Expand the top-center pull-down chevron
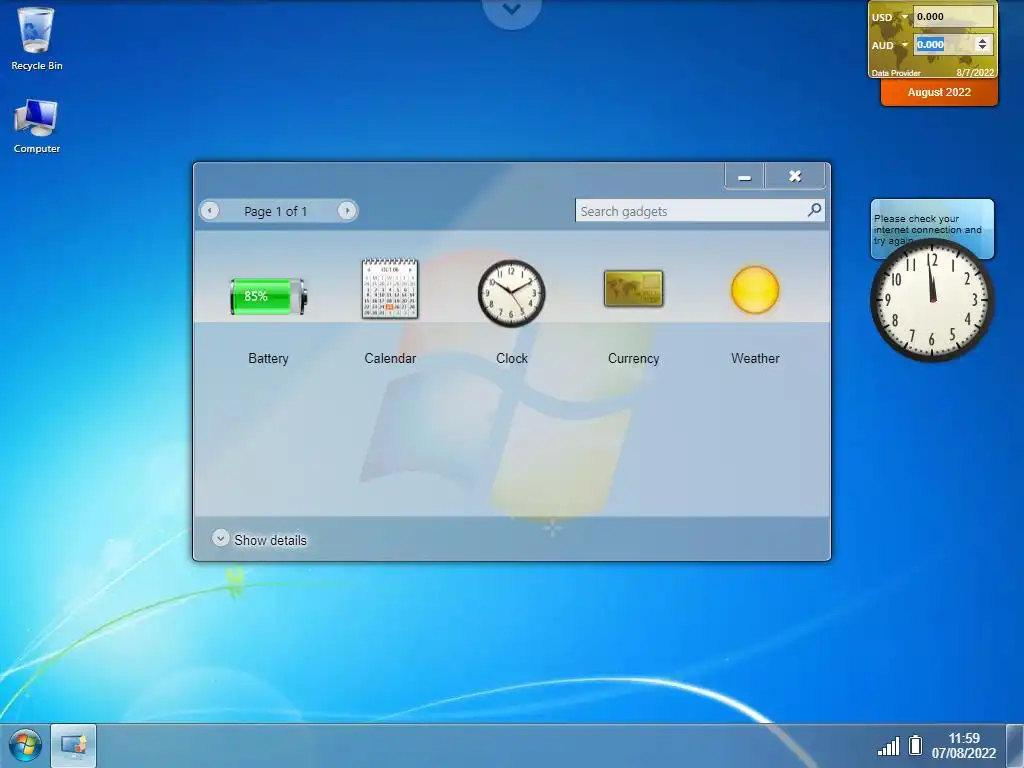This screenshot has height=768, width=1024. (x=512, y=10)
